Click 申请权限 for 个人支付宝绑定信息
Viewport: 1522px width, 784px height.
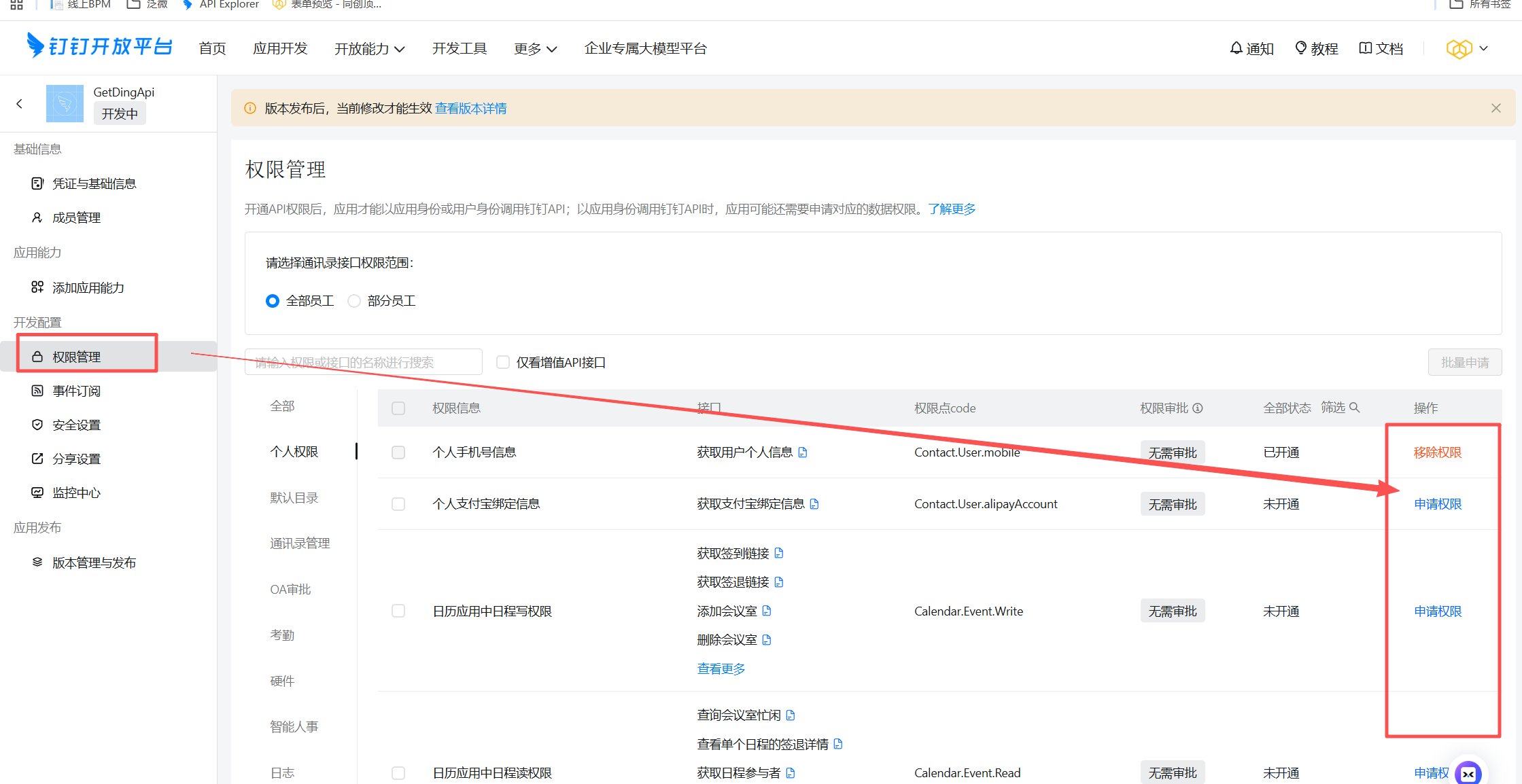pyautogui.click(x=1437, y=504)
